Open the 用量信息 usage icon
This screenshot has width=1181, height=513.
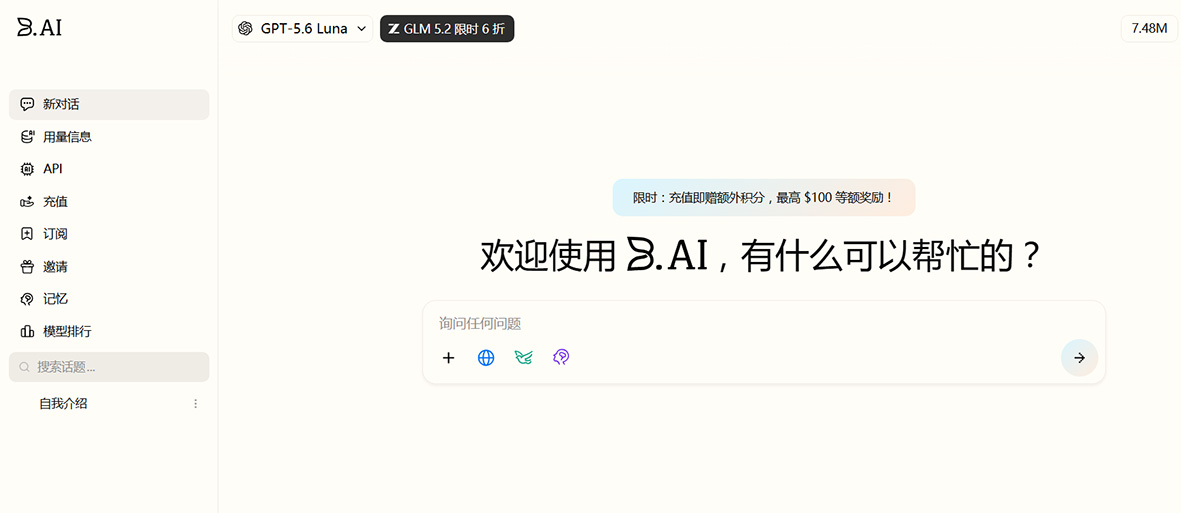click(27, 136)
